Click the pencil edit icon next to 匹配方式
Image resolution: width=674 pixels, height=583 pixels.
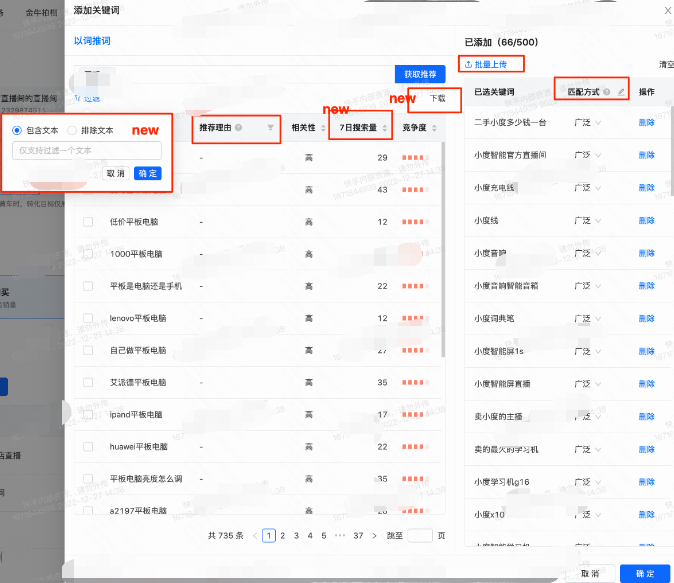621,92
